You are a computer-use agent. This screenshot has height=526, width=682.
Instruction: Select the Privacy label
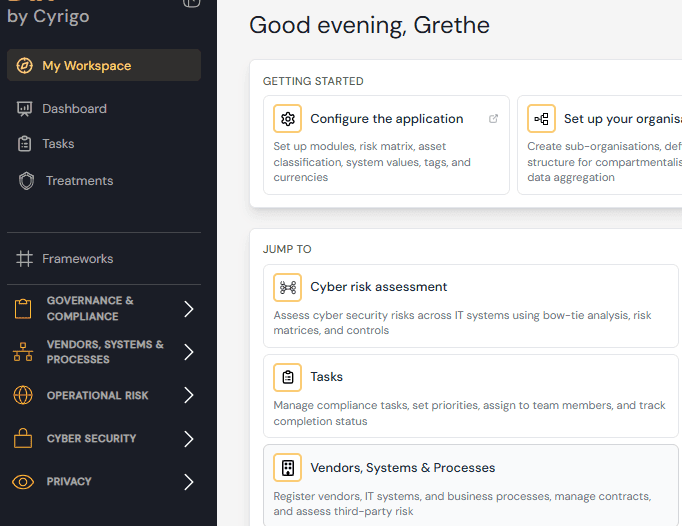pos(69,482)
